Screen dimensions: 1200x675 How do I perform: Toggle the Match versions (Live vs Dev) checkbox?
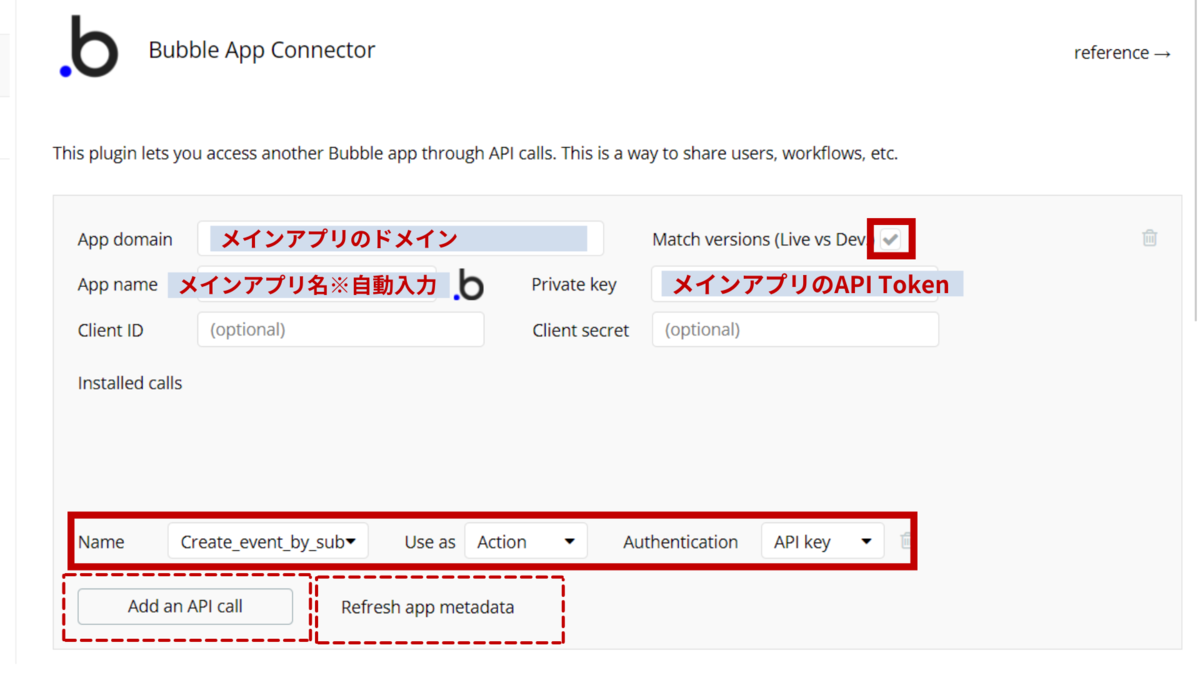[x=890, y=238]
